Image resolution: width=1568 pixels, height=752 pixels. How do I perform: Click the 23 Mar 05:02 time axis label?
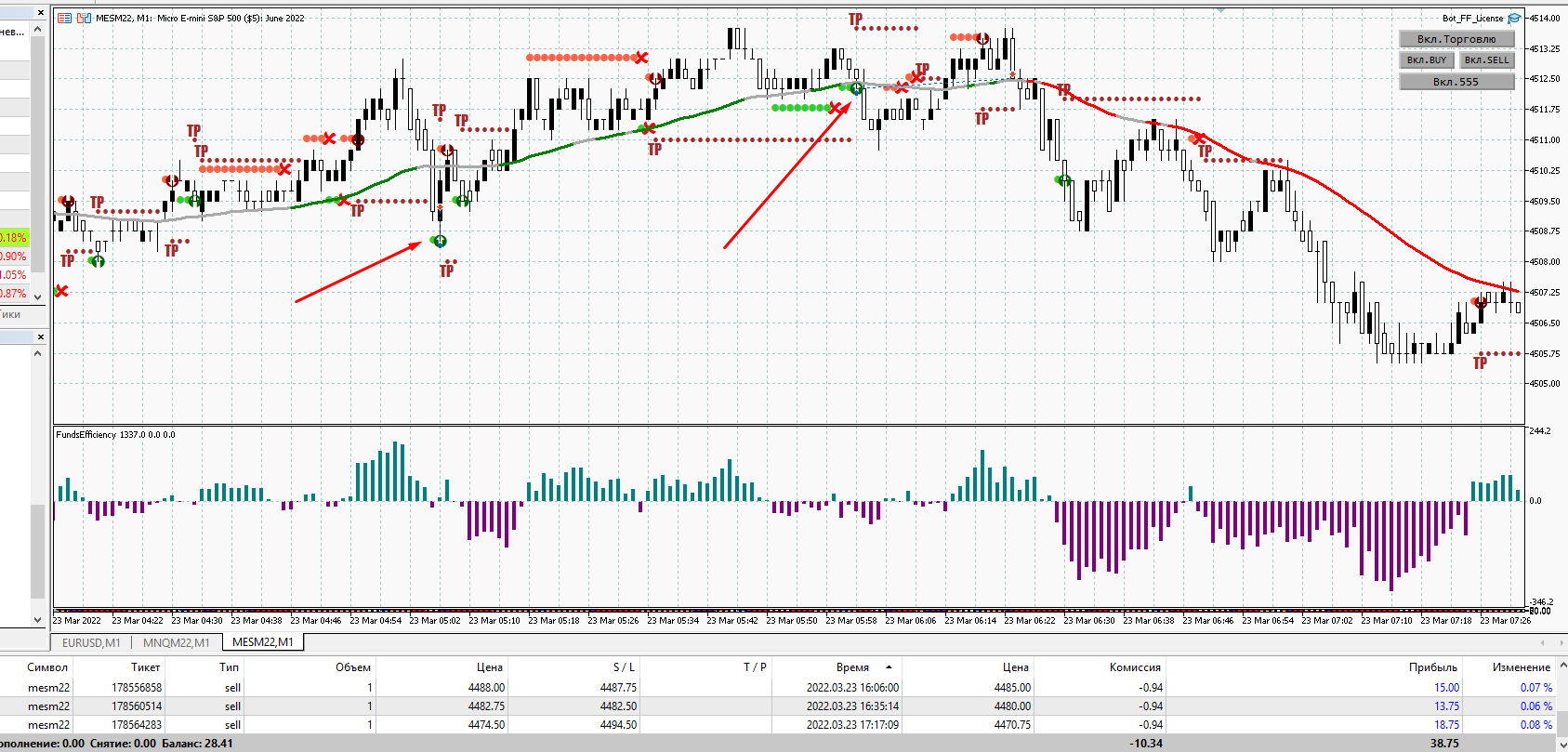point(435,621)
